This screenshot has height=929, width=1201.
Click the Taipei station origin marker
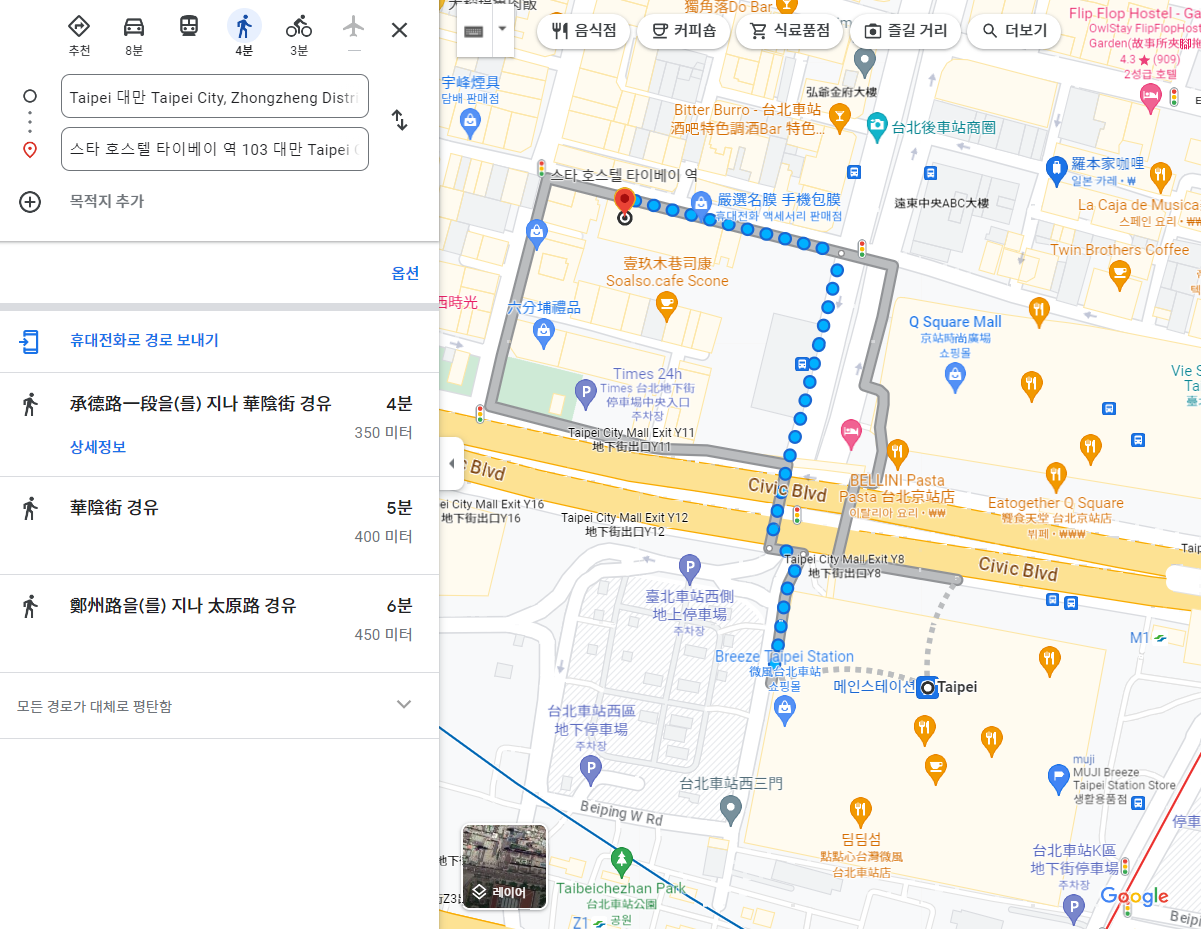(927, 688)
